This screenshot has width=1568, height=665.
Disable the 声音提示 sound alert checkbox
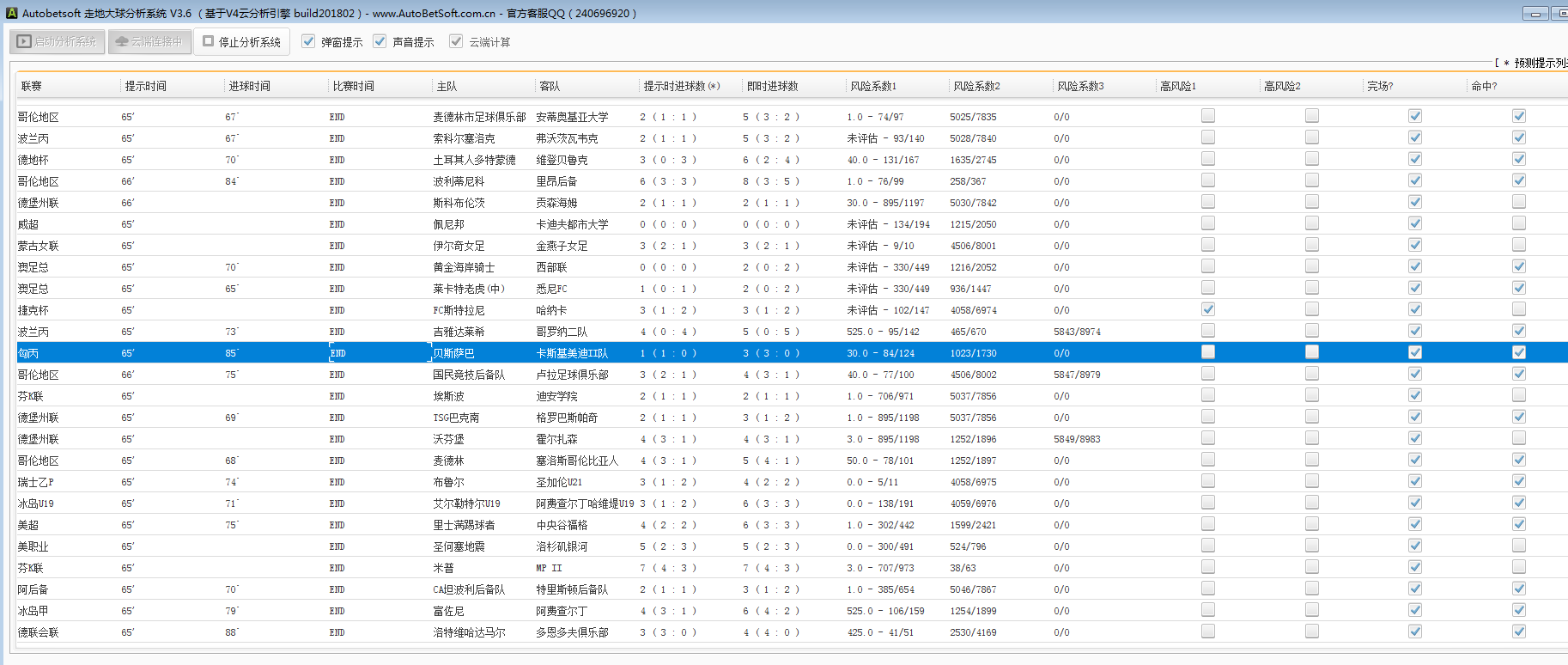tap(380, 41)
